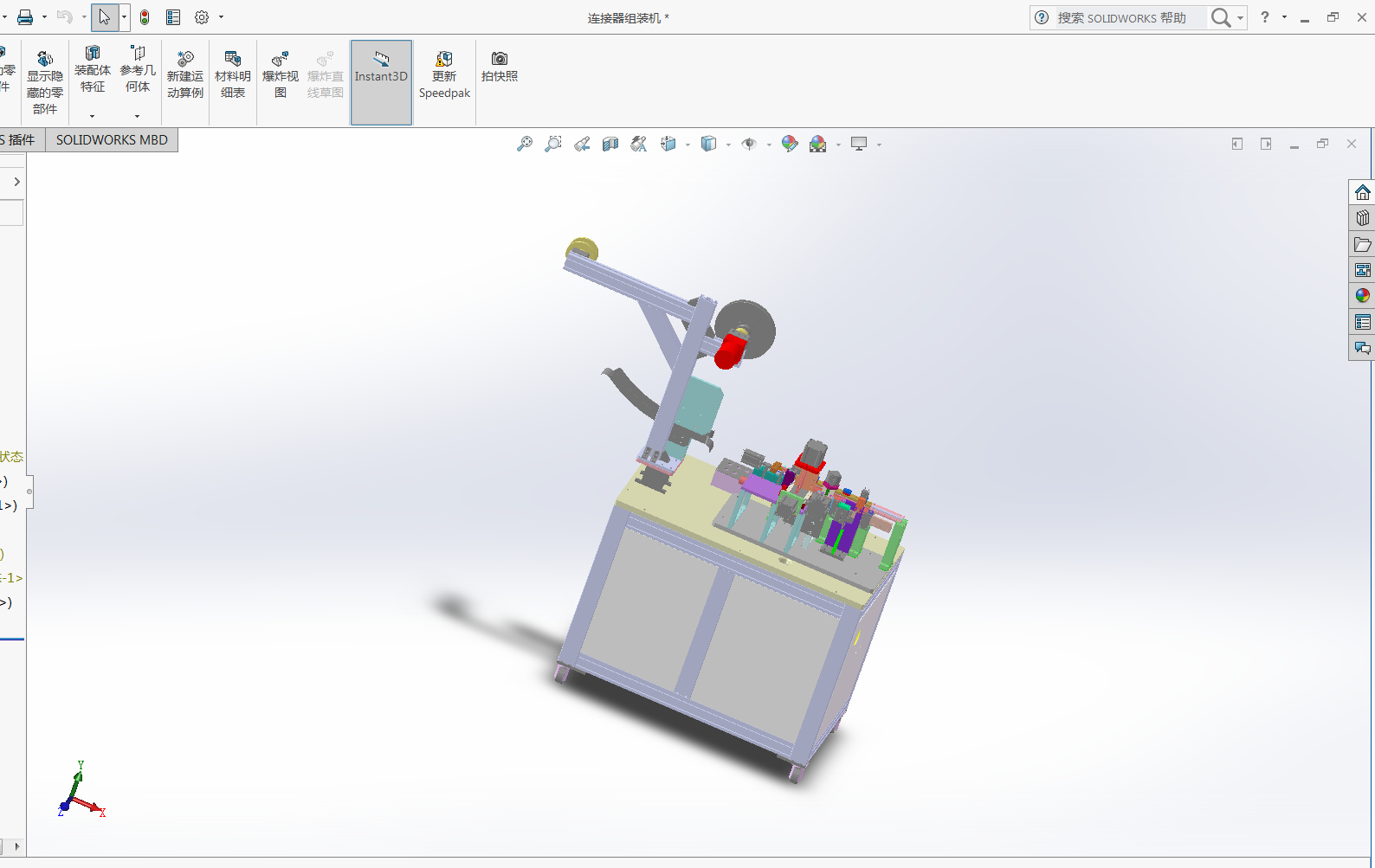Viewport: 1375px width, 868px height.
Task: Open the SOLIDWORKS Resources home tab
Action: coord(1362,192)
